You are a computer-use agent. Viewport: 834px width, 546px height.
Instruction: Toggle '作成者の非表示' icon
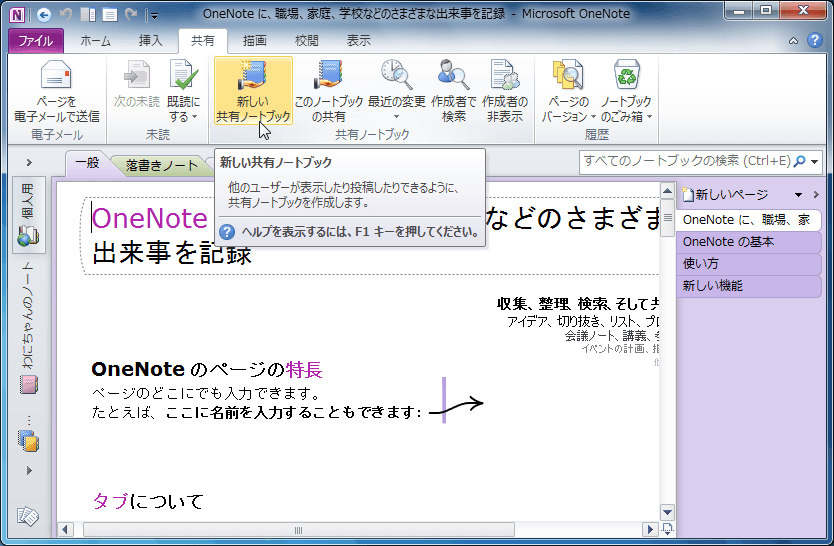point(505,74)
